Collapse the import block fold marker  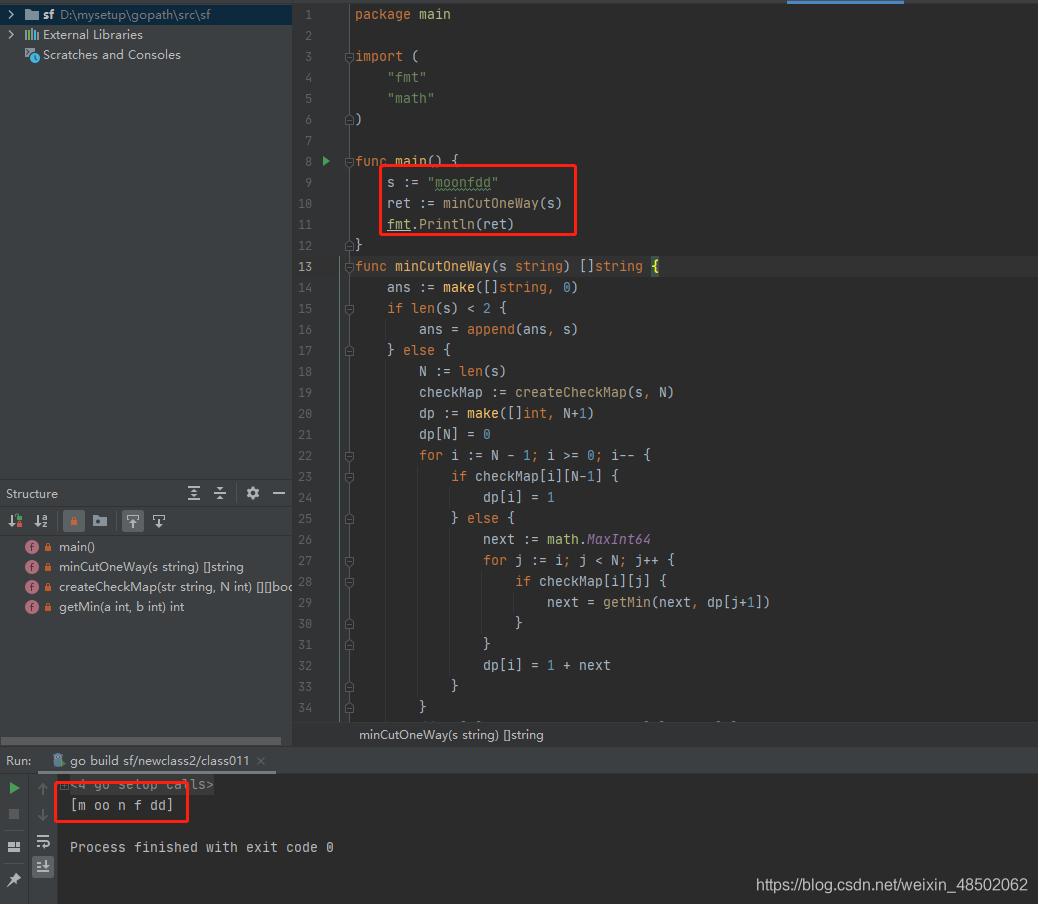coord(349,58)
